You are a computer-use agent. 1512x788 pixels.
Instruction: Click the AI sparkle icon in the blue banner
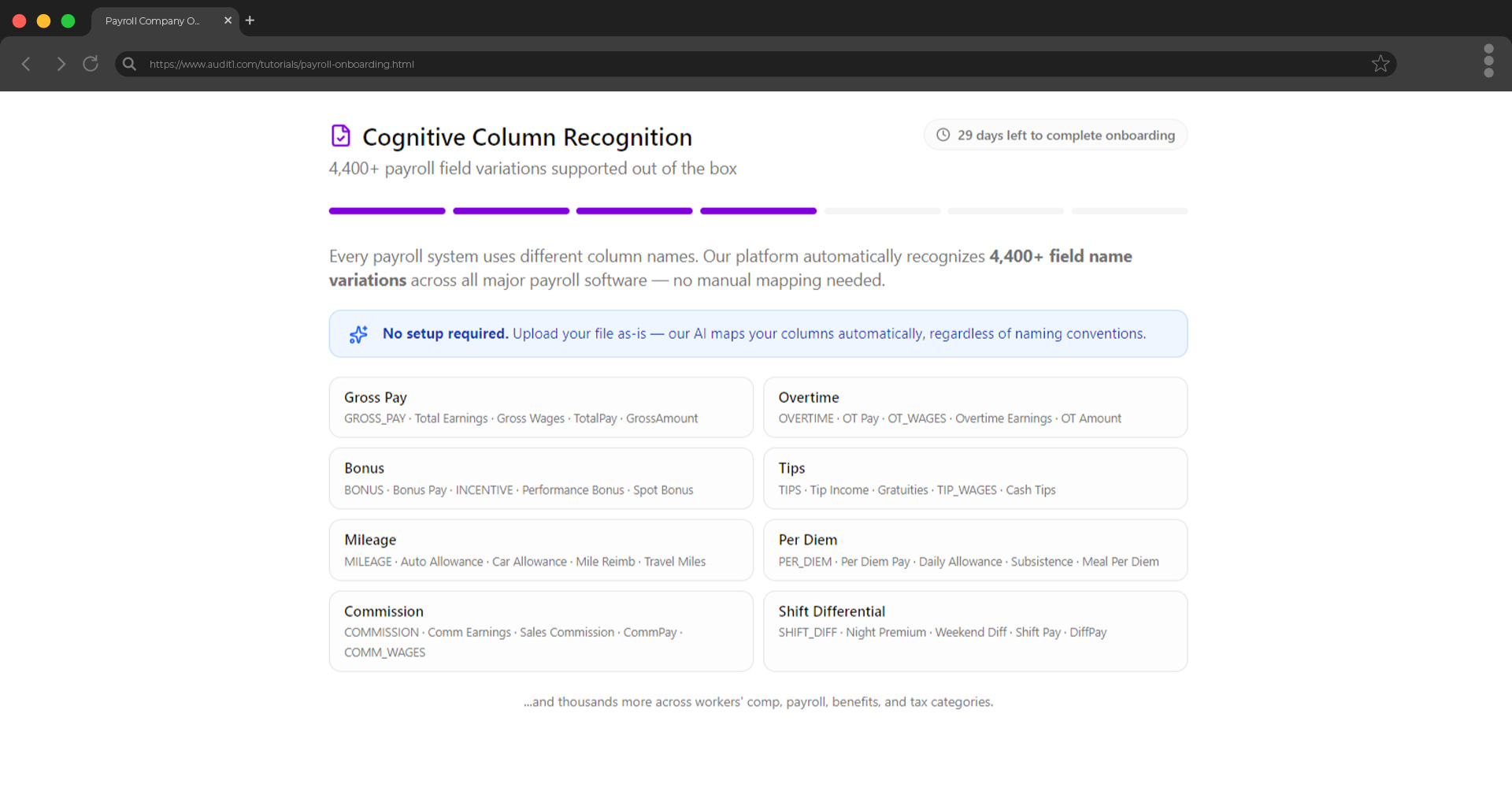[x=358, y=333]
